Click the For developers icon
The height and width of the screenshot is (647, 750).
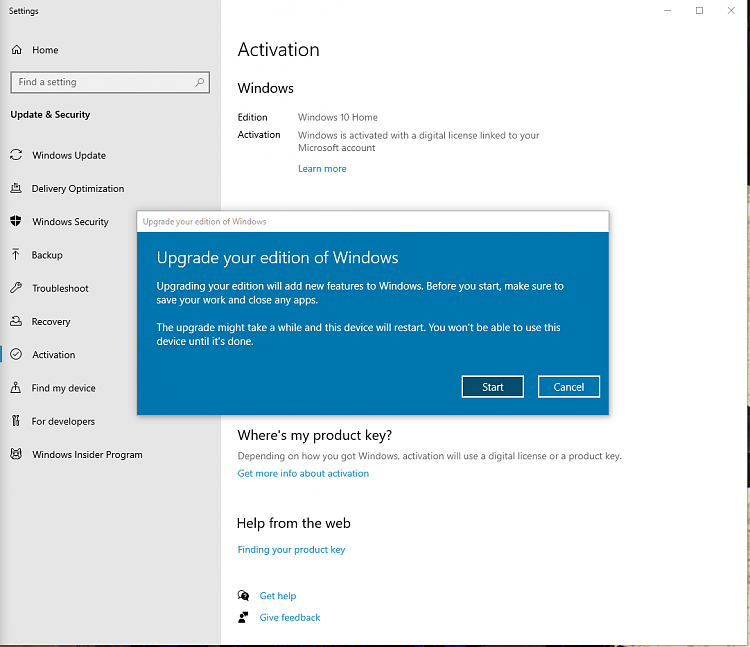point(16,421)
